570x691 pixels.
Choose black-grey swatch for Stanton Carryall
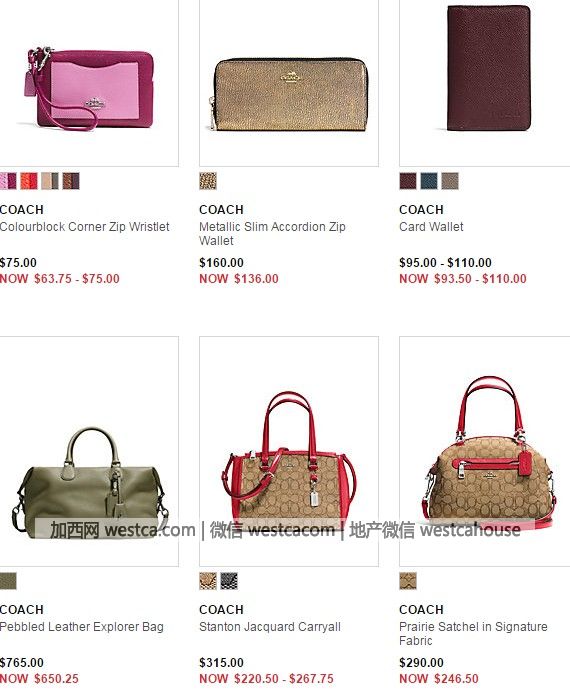click(x=229, y=581)
